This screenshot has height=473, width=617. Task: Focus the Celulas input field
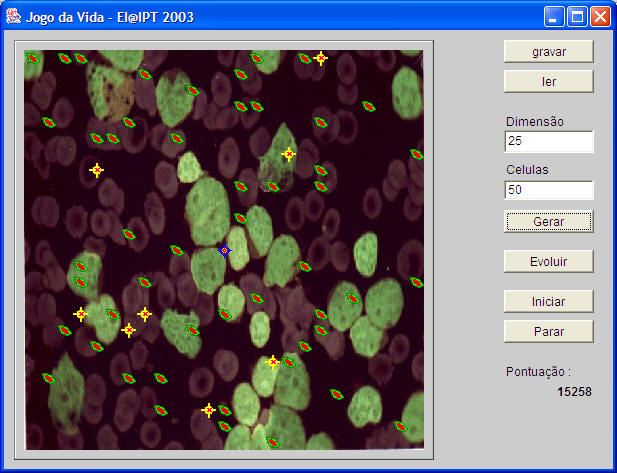(x=548, y=189)
